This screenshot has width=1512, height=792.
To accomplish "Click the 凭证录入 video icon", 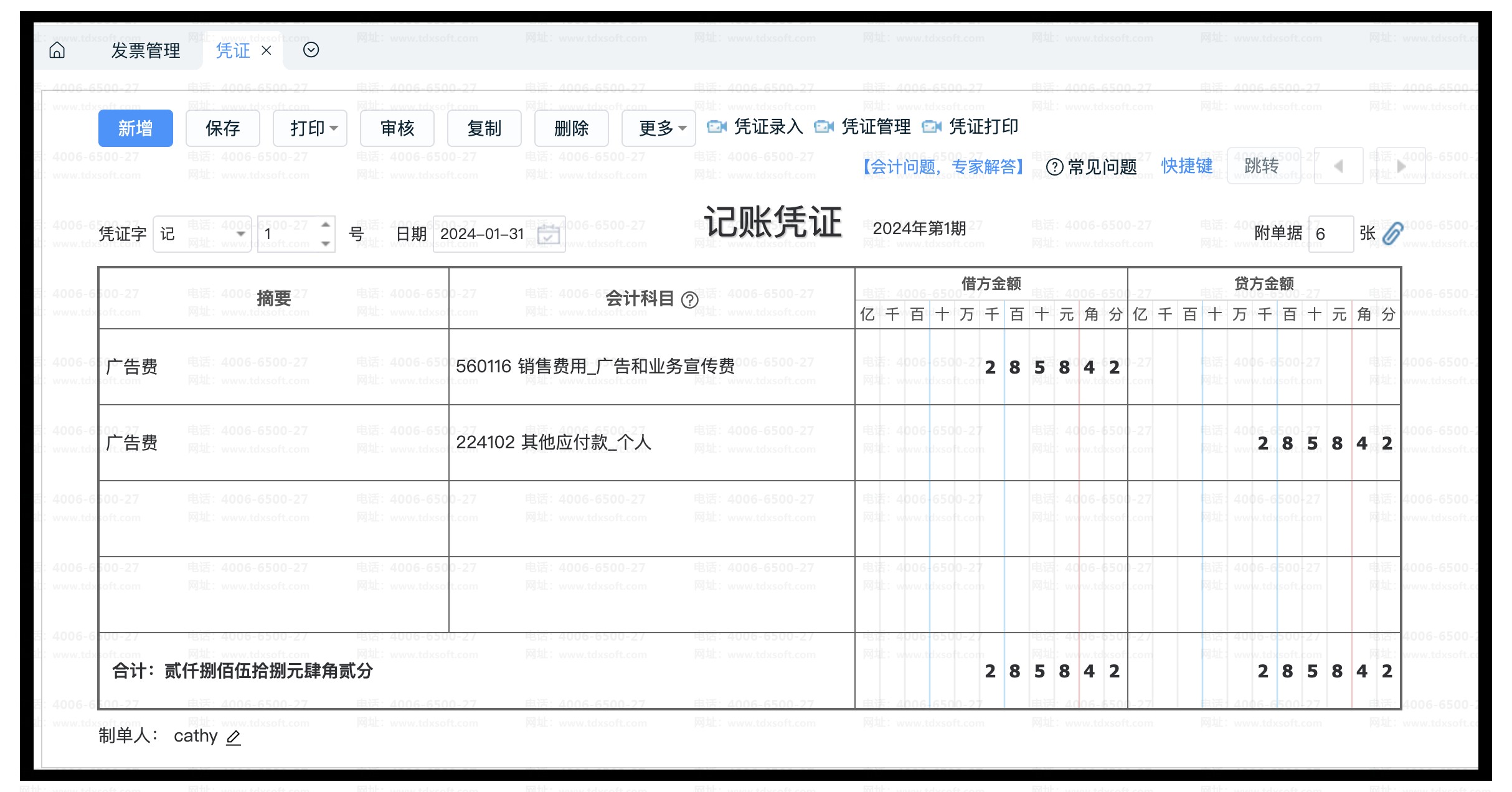I will coord(716,127).
